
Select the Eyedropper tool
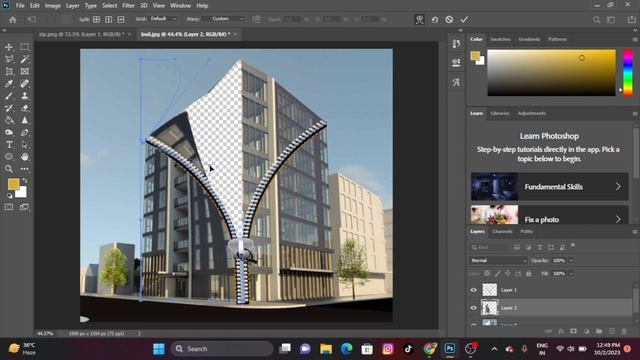tap(9, 84)
